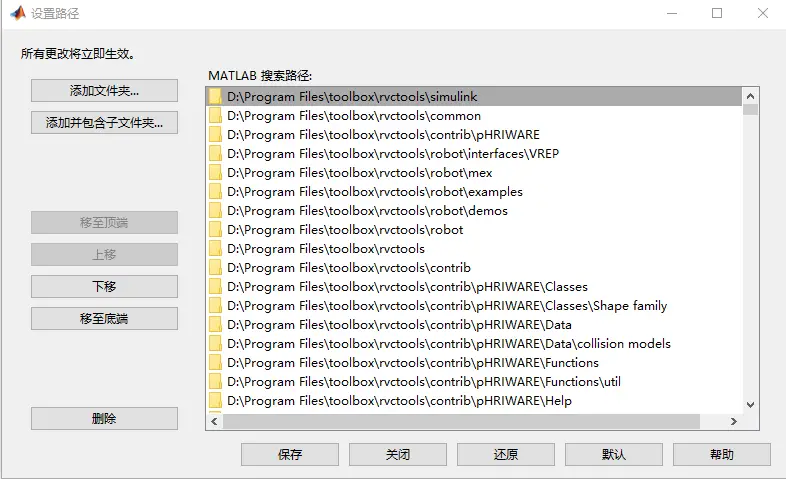Click 保存 button
Screen dimensions: 786x479
[290, 454]
